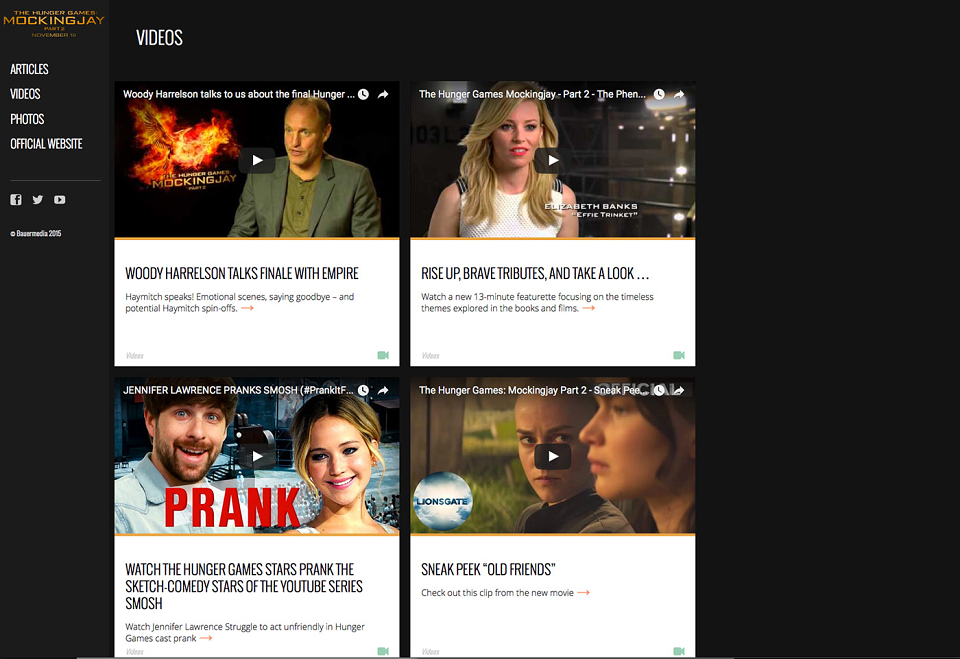
Task: Click green camera icon on Smosh prank card
Action: pos(383,651)
